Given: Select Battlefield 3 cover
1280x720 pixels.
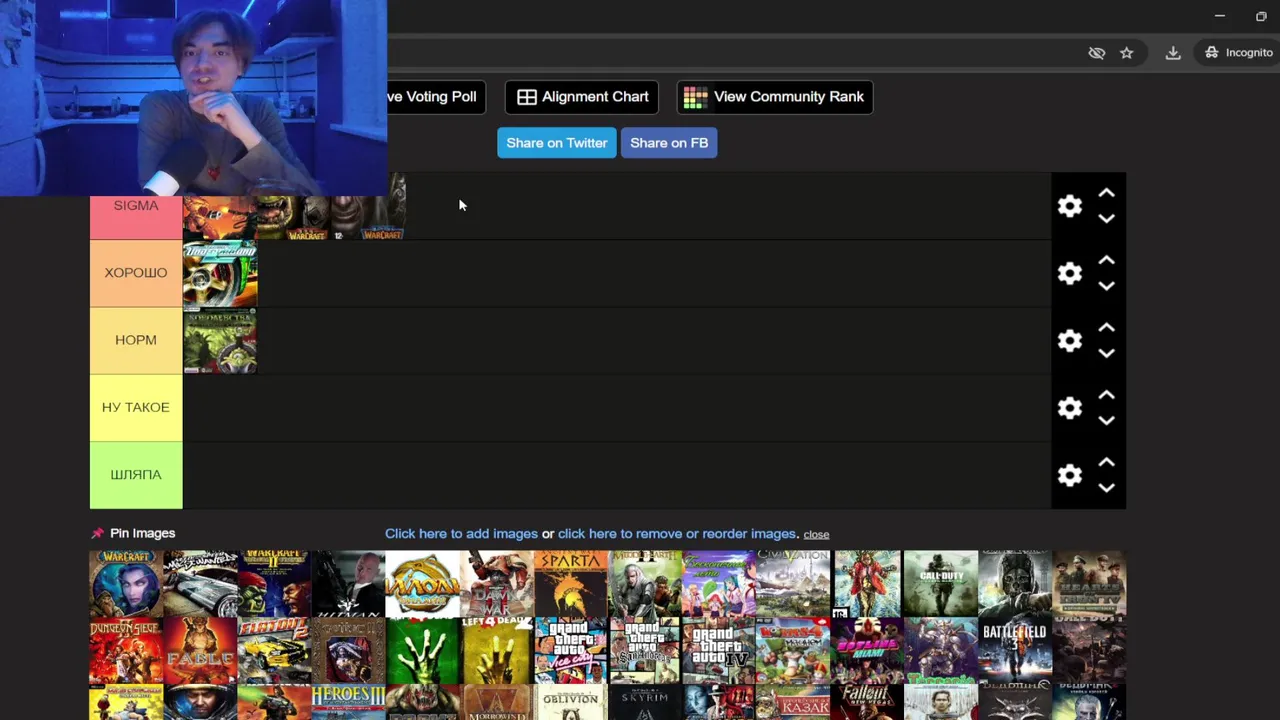Looking at the screenshot, I should pos(1014,650).
